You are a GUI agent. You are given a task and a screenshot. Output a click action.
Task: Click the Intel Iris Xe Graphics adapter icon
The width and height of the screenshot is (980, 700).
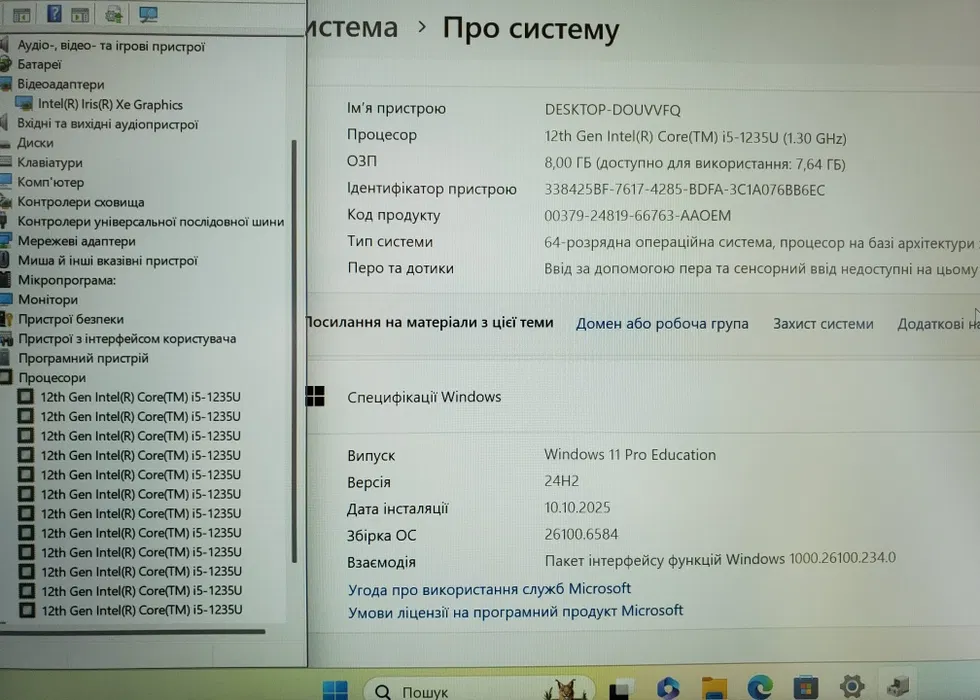coord(24,104)
